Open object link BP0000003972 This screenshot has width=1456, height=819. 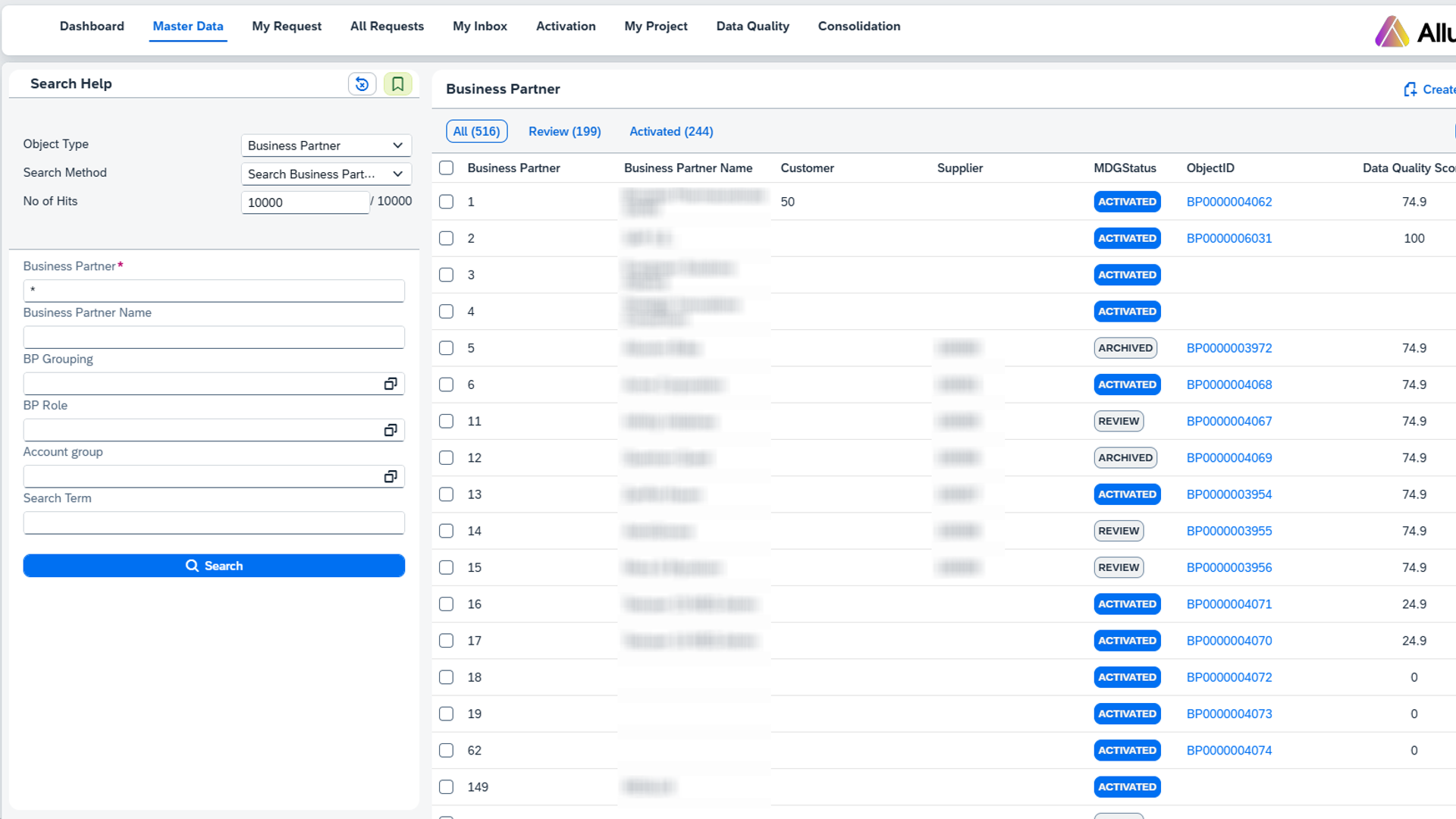[x=1228, y=348]
